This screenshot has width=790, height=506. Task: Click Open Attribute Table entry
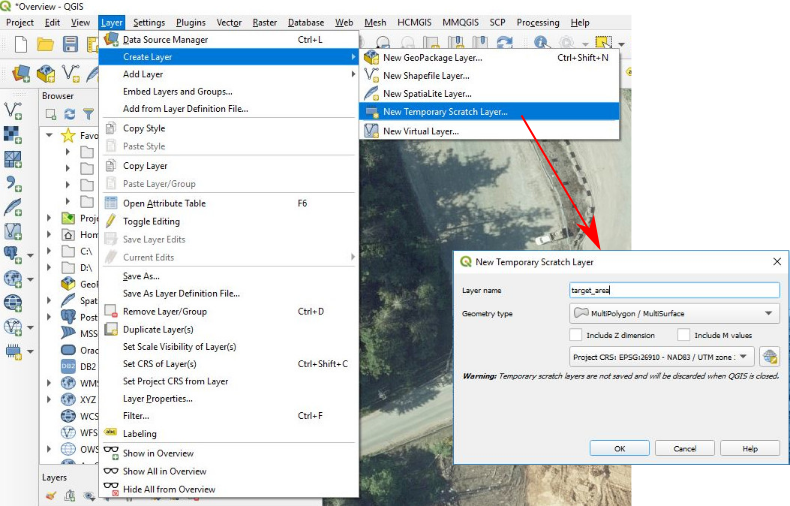click(229, 204)
